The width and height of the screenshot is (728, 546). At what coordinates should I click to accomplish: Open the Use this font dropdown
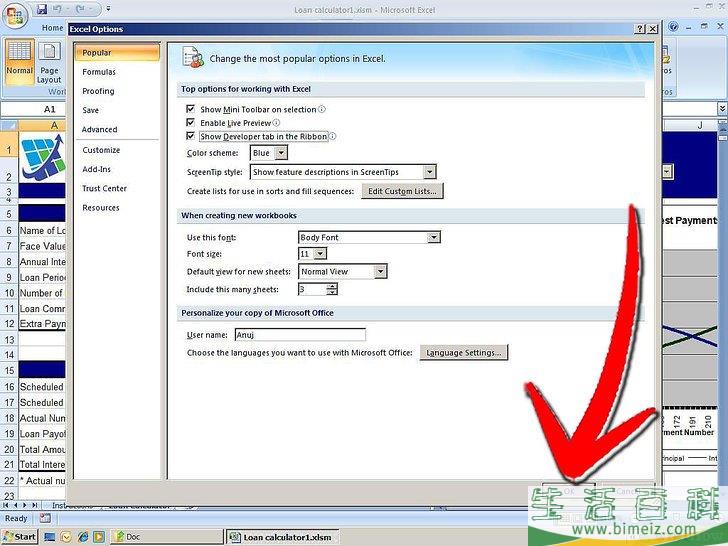434,237
